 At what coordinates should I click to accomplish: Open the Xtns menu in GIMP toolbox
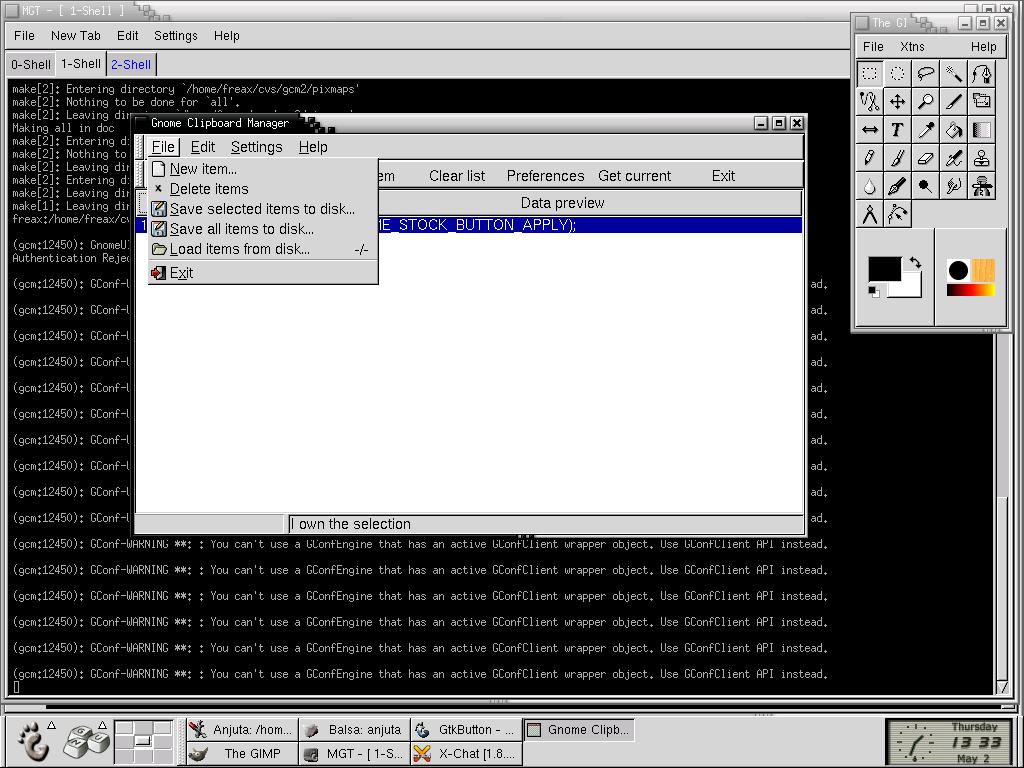[912, 46]
